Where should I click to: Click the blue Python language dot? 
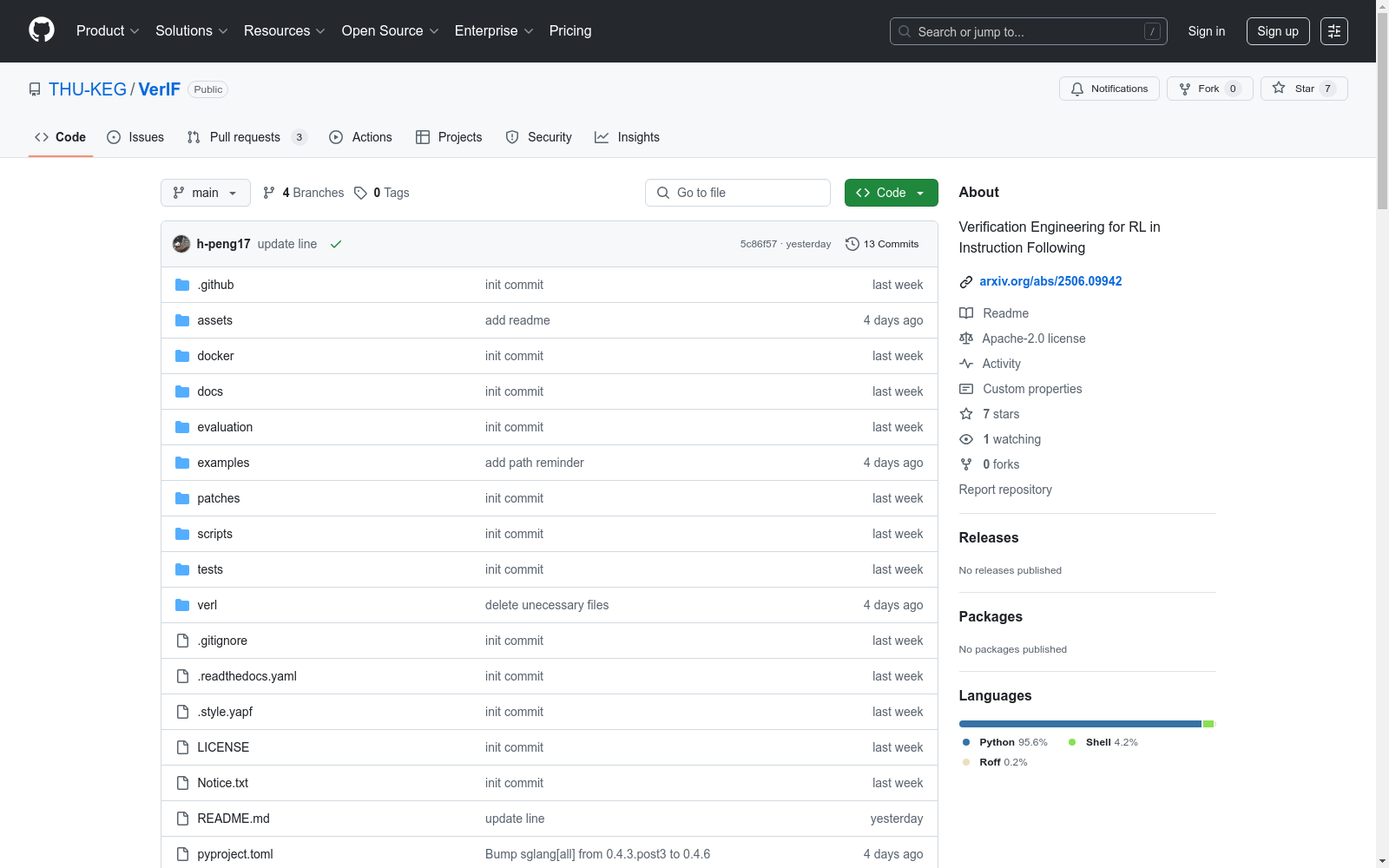click(966, 742)
